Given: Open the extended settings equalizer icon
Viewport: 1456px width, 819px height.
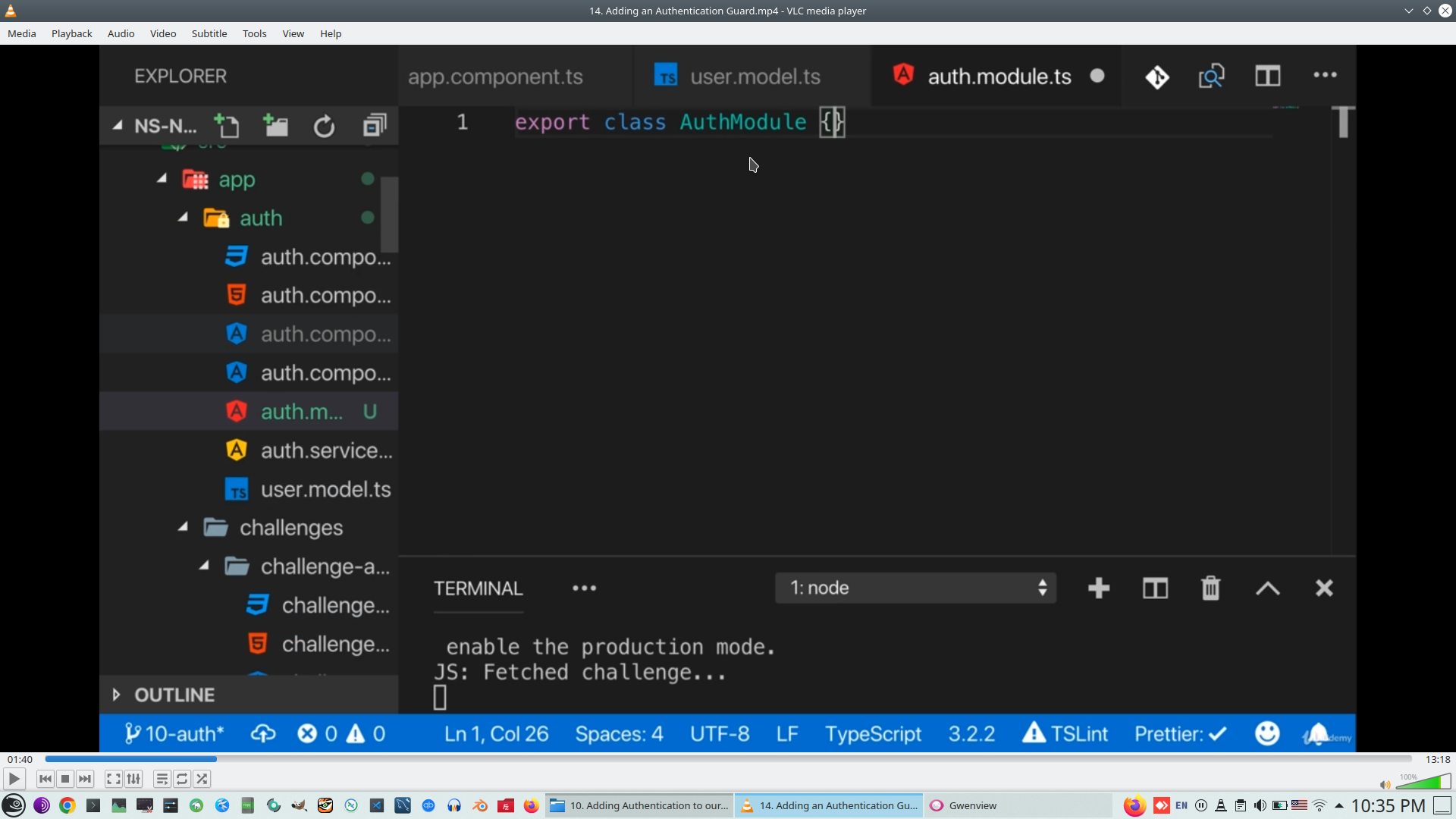Looking at the screenshot, I should (x=133, y=779).
